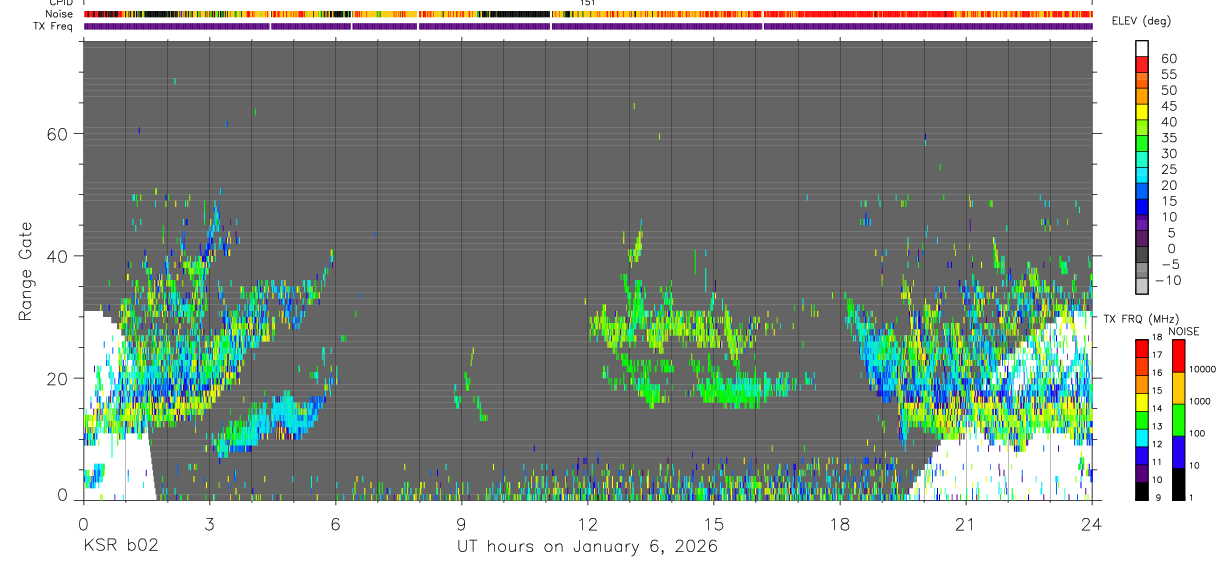Select the '10000' label on NOISE colorbar
Viewport: 1228px width, 567px height.
pos(1201,370)
